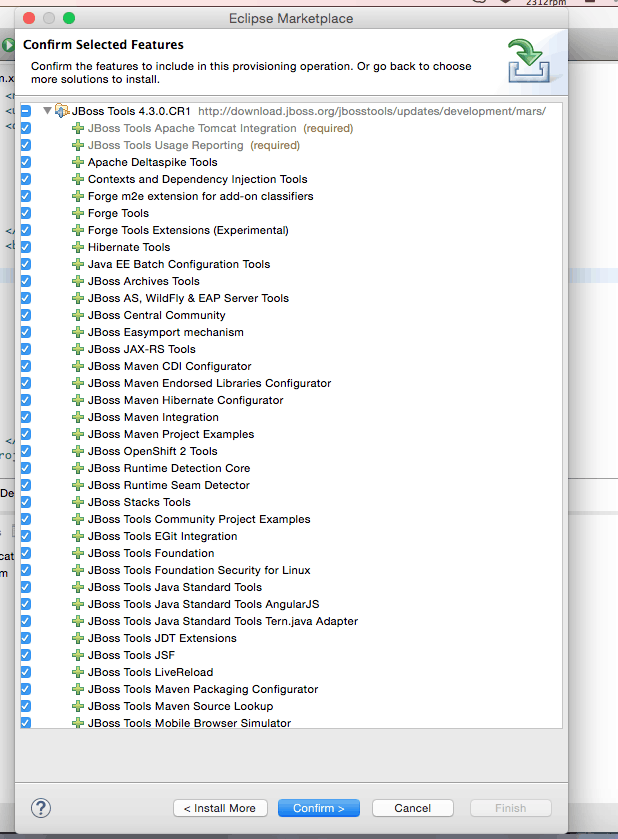618x839 pixels.
Task: Click the plus icon beside JBoss Tools Maven Source Lookup
Action: point(78,706)
